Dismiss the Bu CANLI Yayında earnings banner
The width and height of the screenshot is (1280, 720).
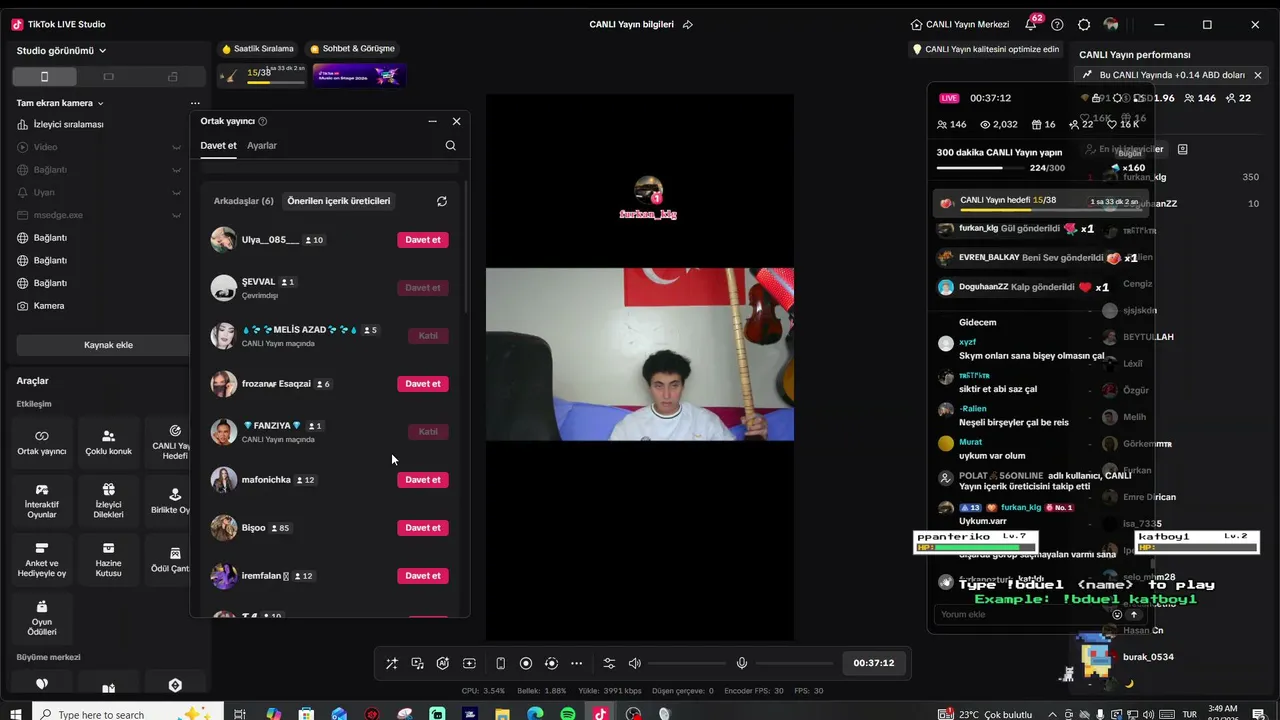(1258, 75)
